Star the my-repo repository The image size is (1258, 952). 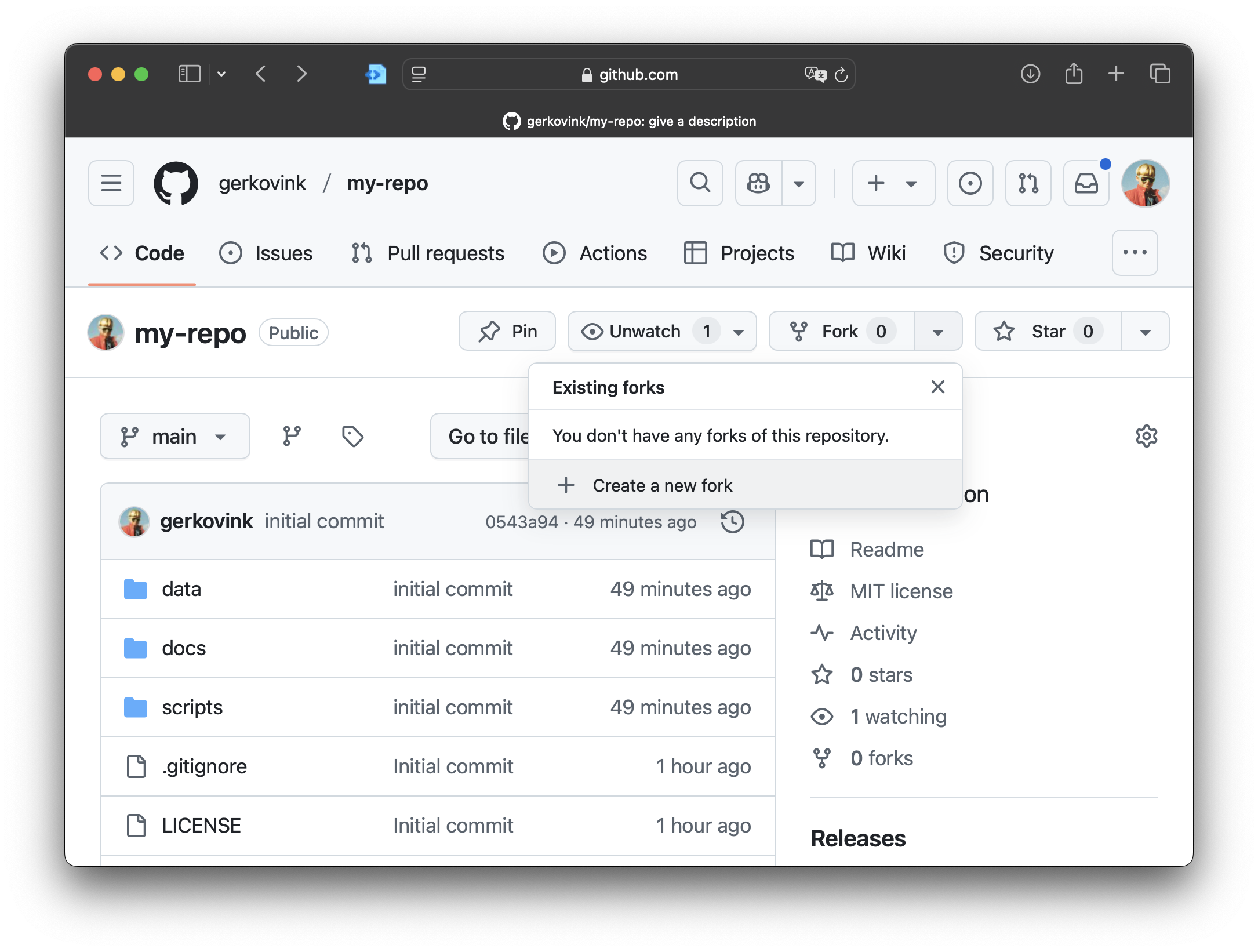click(x=1048, y=331)
